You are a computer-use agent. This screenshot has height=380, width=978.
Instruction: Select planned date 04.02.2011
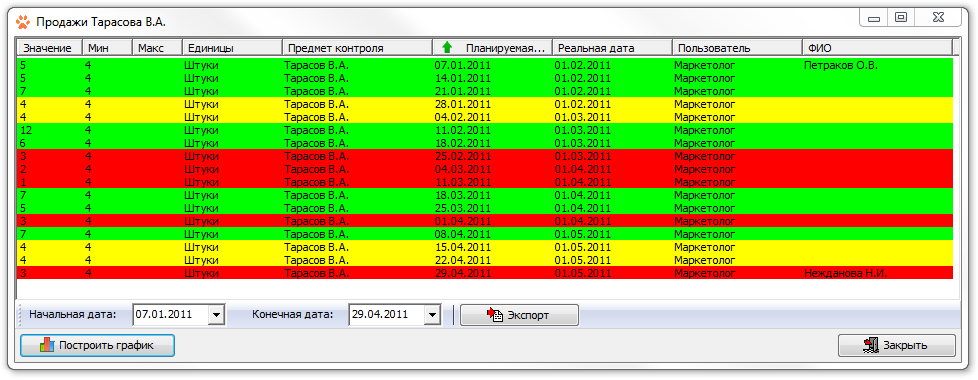pos(463,117)
